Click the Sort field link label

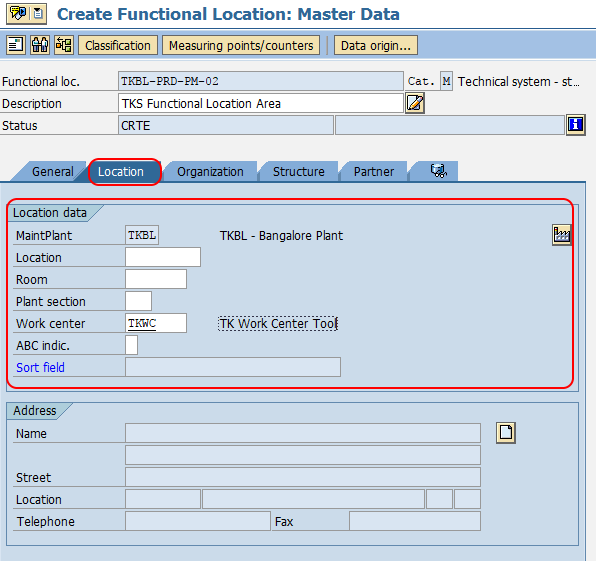click(40, 368)
